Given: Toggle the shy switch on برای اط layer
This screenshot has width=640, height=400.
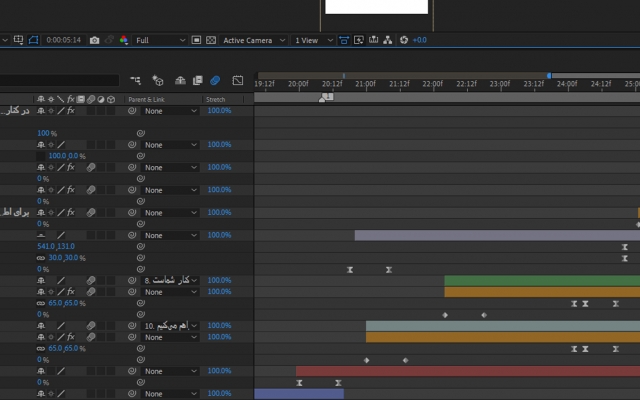Looking at the screenshot, I should pos(41,212).
